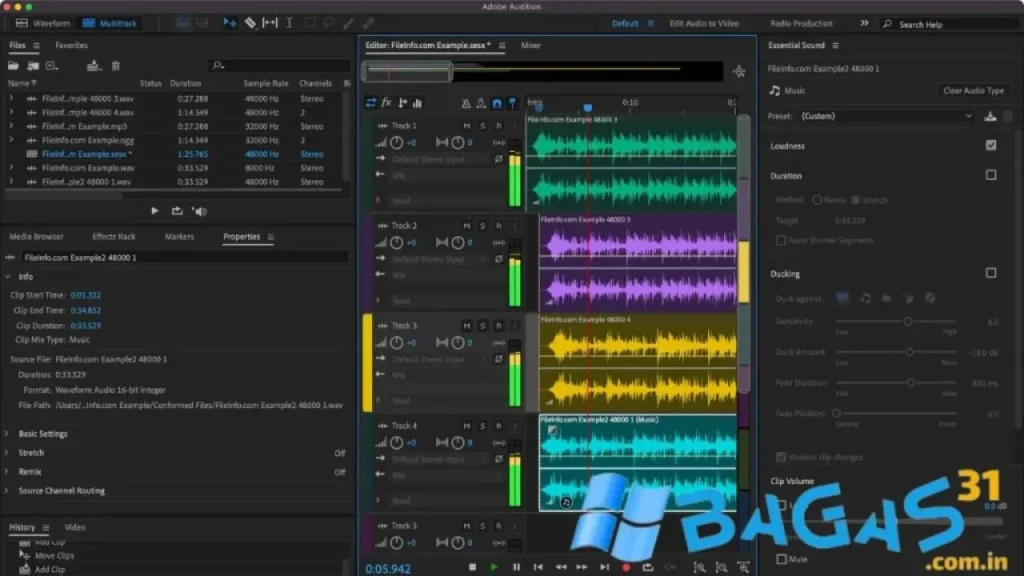Click the Fade Duration slider
Viewport: 1024px width, 576px height.
tap(896, 383)
